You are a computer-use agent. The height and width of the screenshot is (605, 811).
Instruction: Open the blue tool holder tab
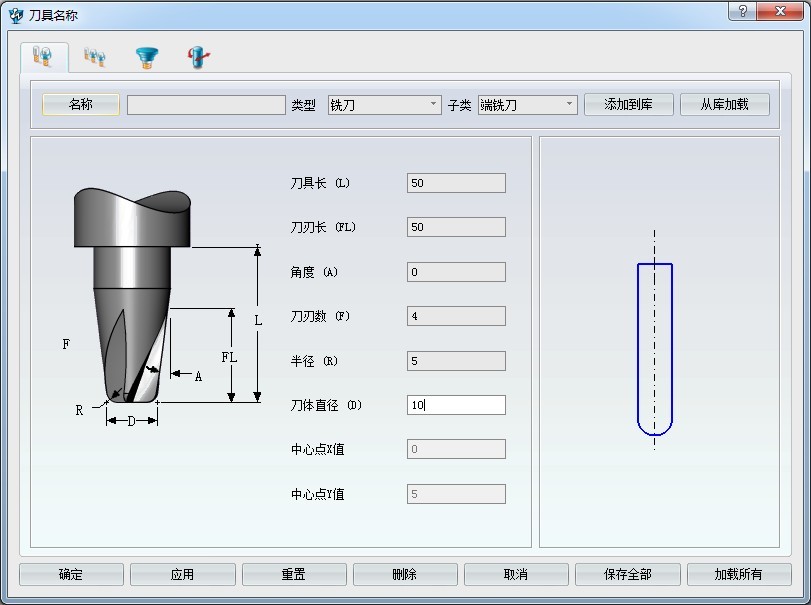pyautogui.click(x=147, y=57)
